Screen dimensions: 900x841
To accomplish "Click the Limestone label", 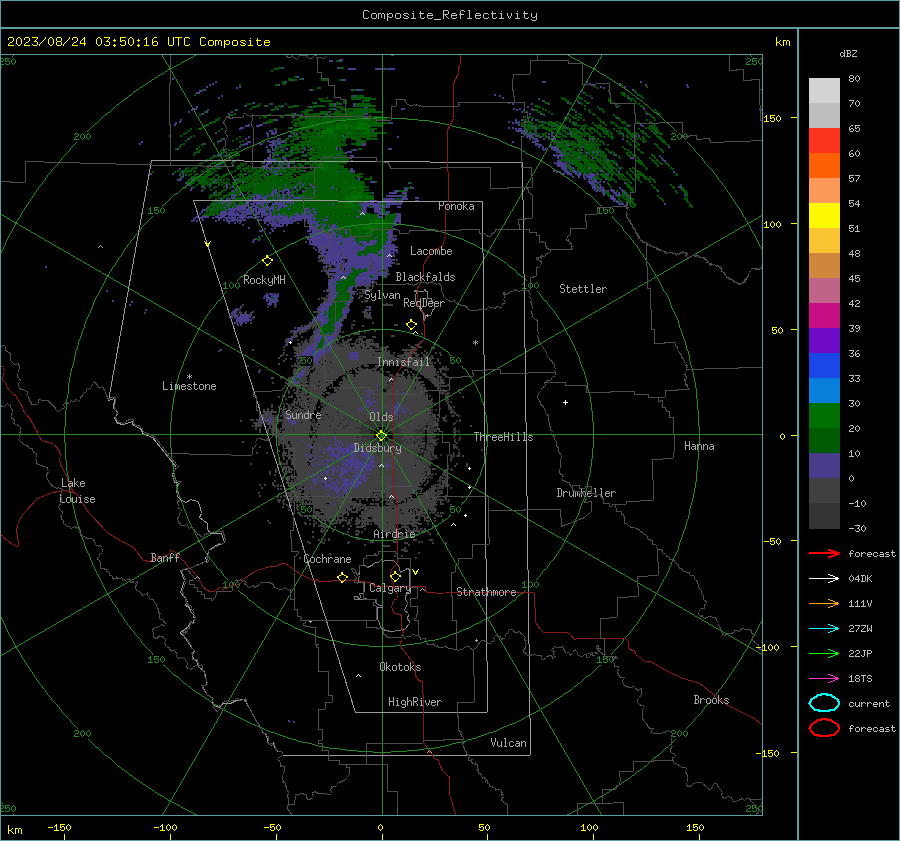I will 189,386.
